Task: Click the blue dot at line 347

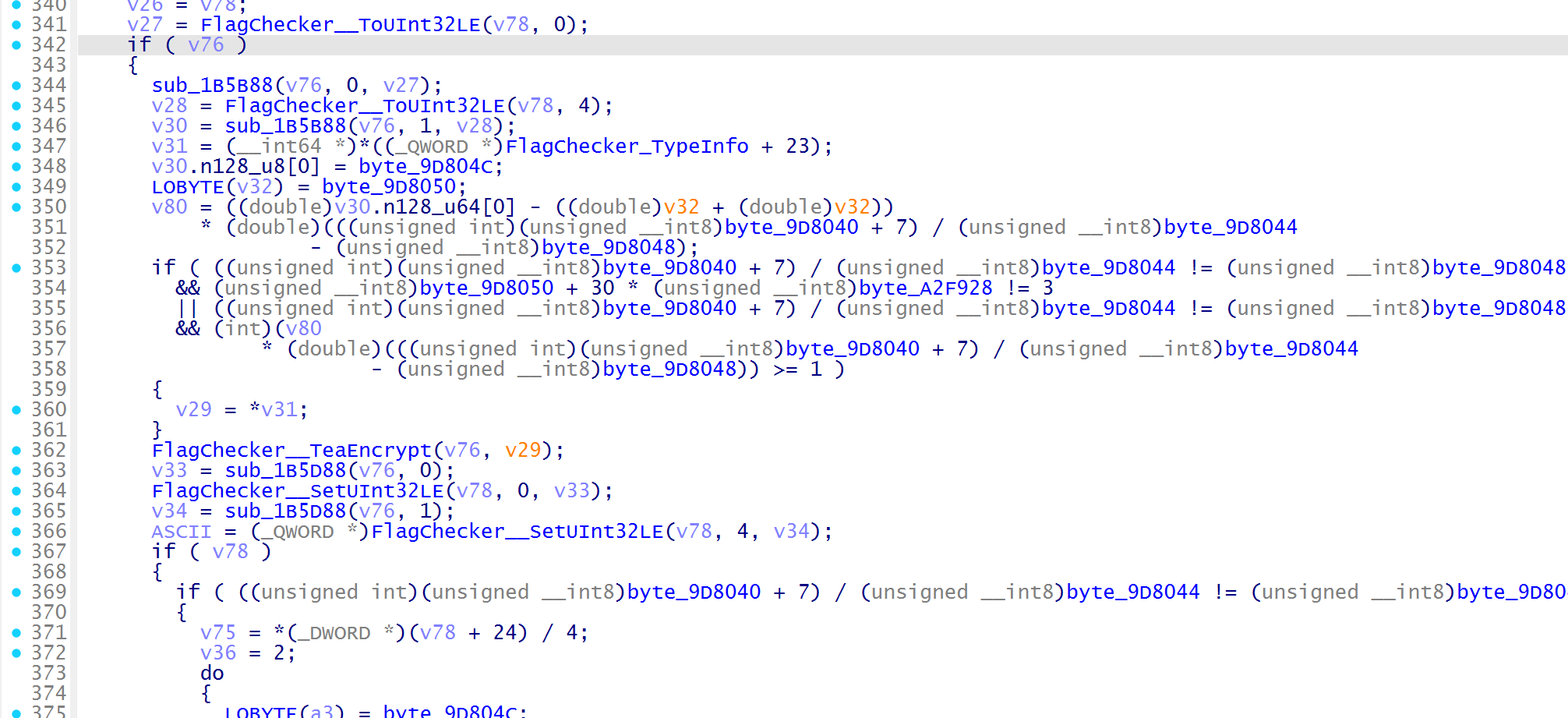Action: click(16, 147)
